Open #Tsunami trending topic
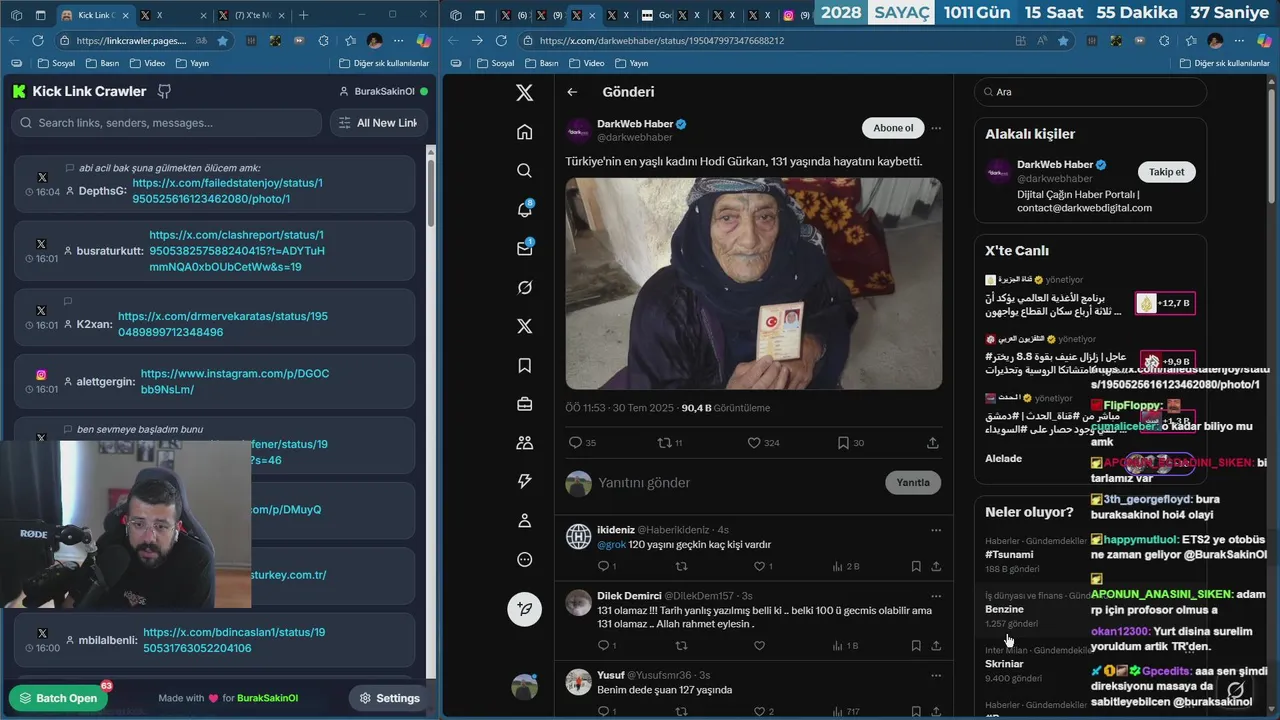This screenshot has width=1280, height=720. (1009, 554)
